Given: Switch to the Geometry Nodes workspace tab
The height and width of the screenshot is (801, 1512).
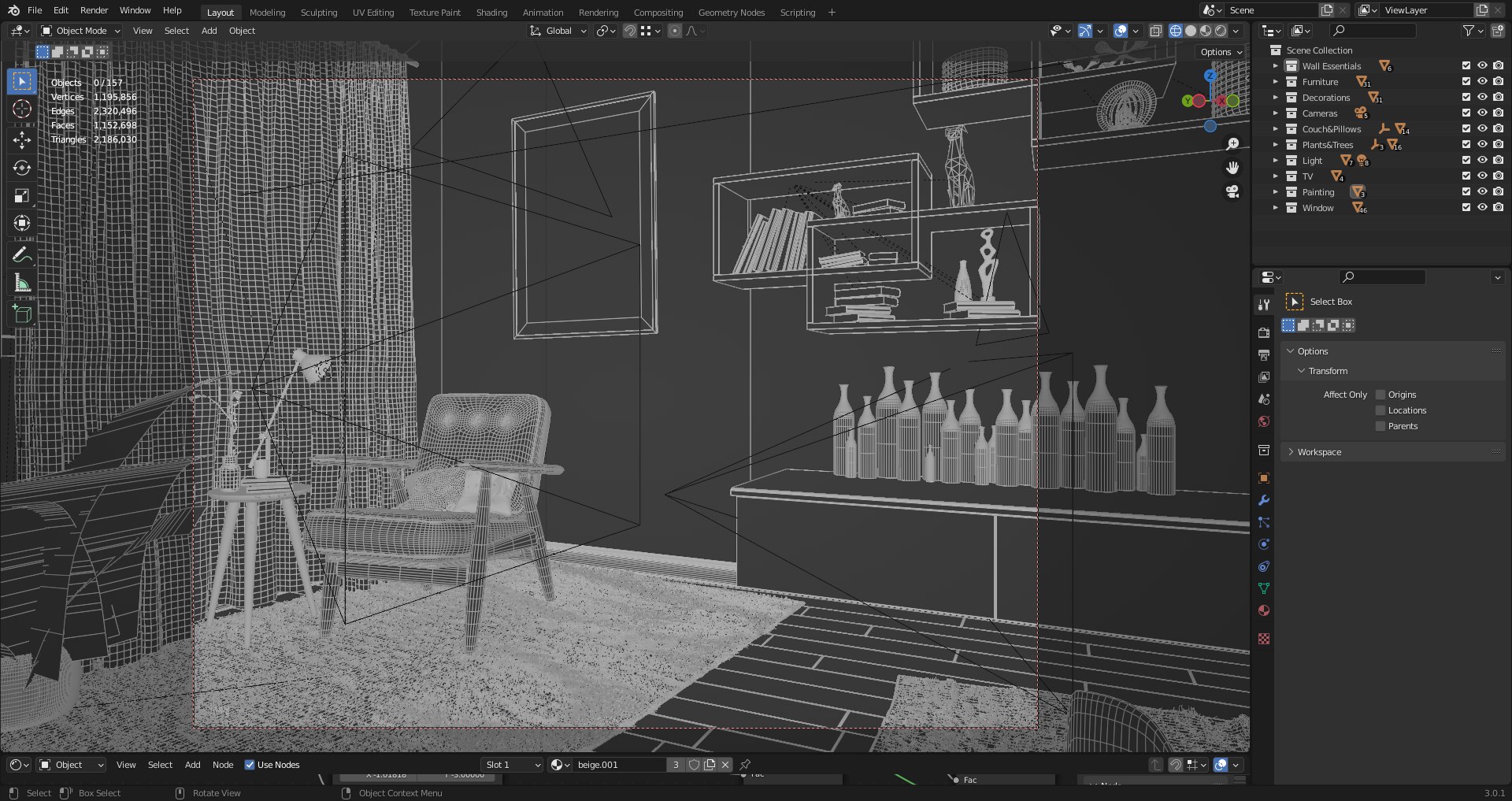Looking at the screenshot, I should (731, 13).
